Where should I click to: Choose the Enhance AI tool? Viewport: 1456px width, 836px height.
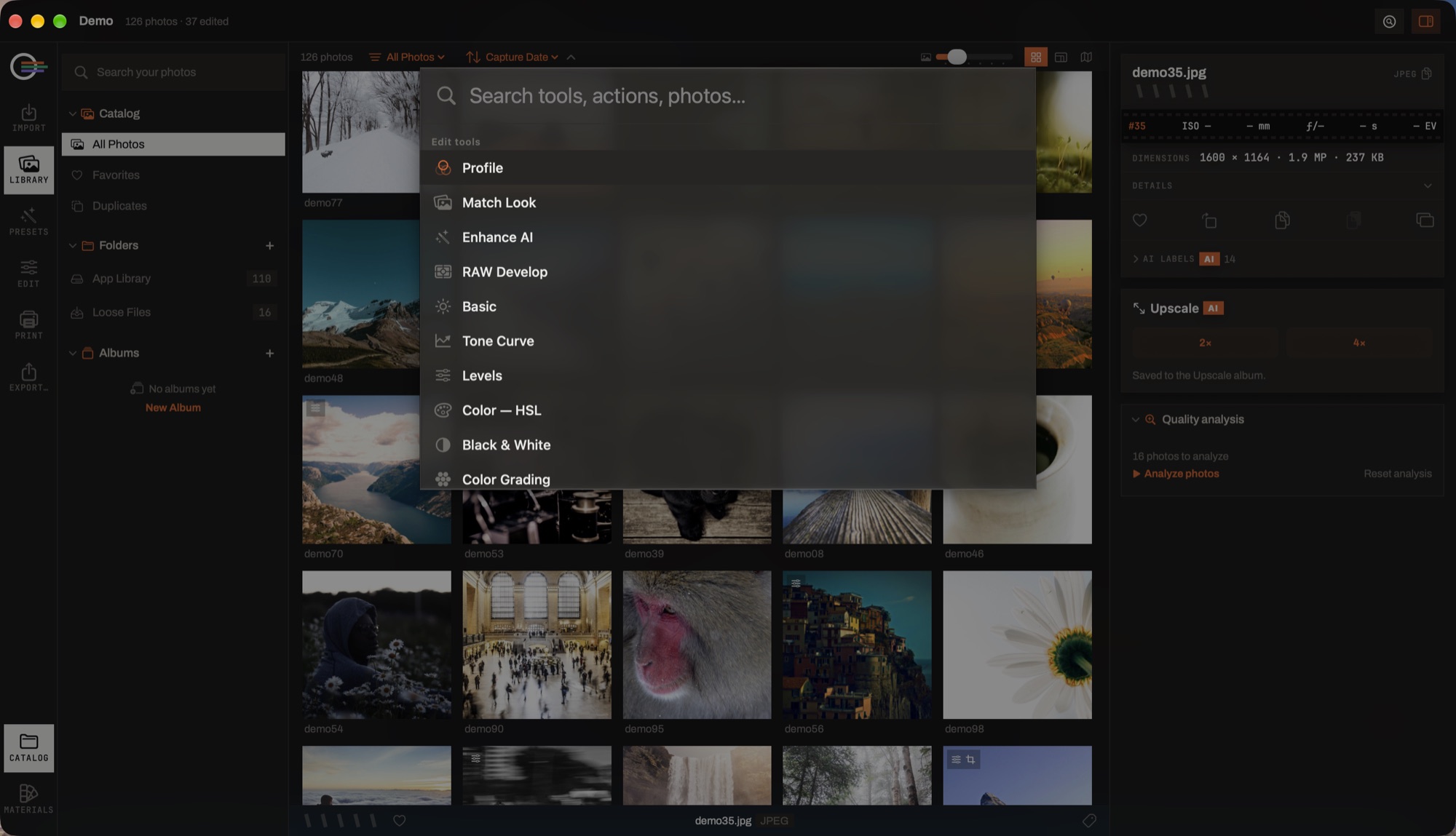click(x=728, y=237)
